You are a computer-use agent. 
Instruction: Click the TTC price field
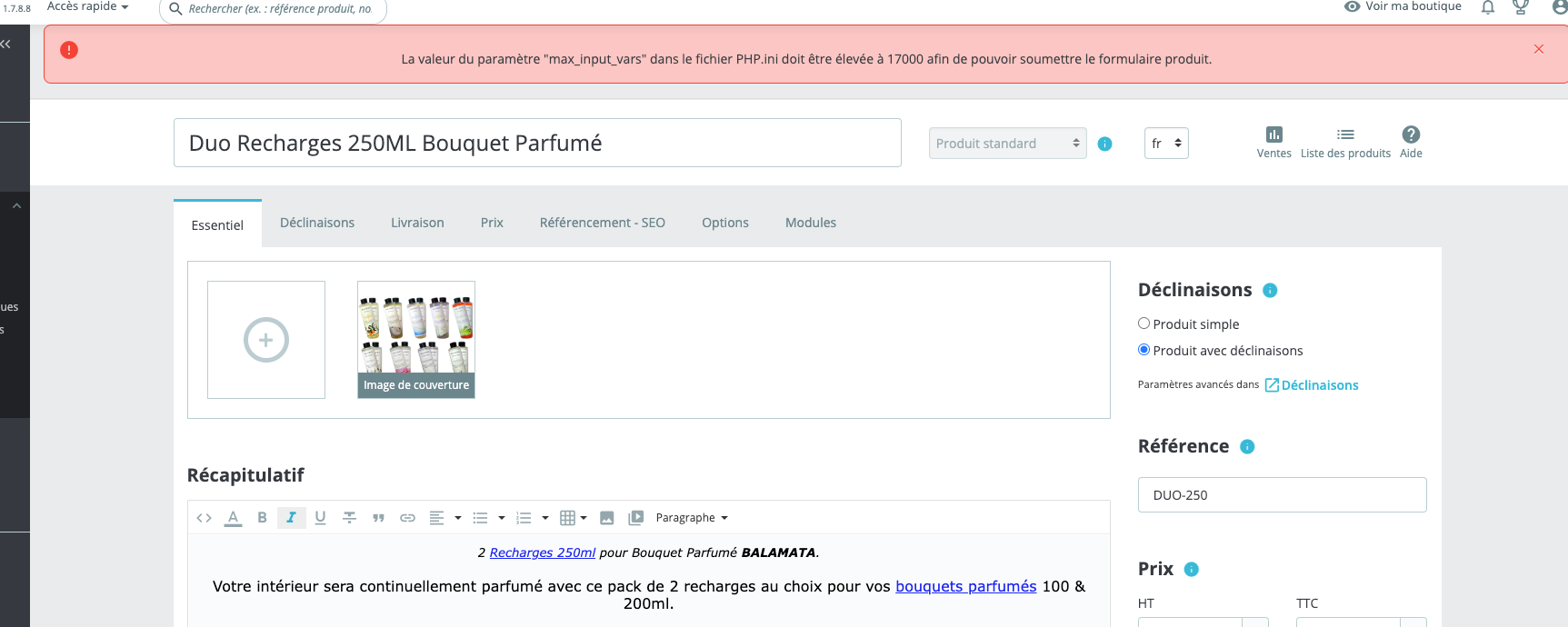pos(1348,622)
